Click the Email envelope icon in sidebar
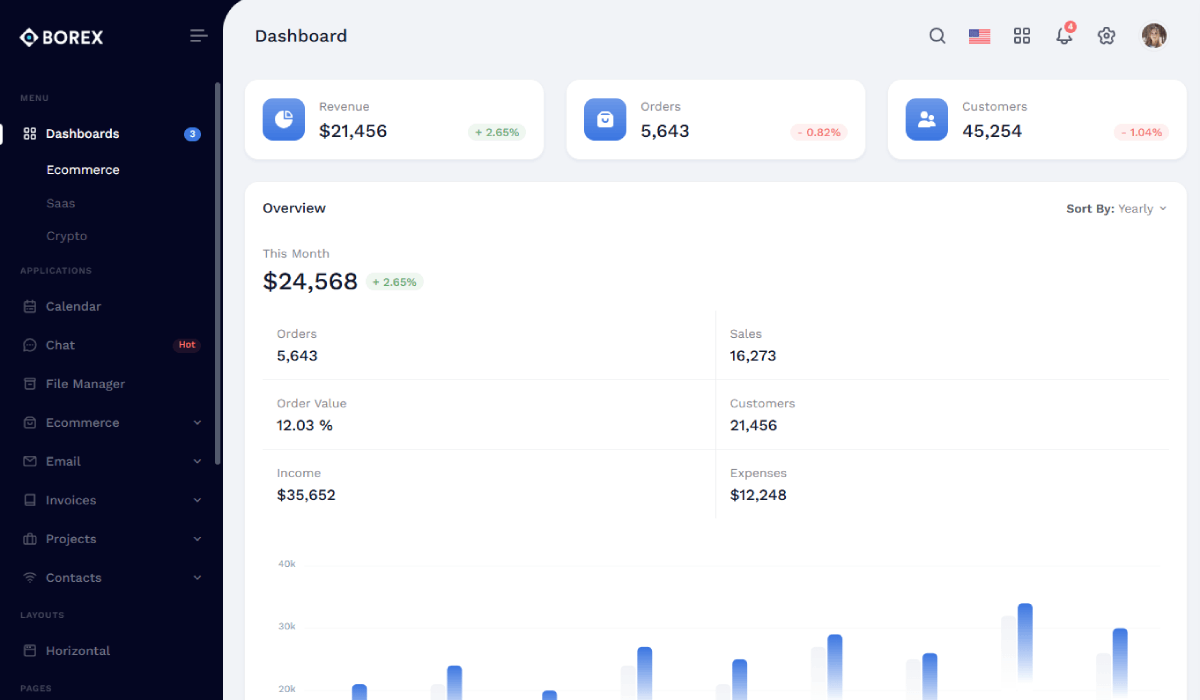This screenshot has height=700, width=1200. coord(30,462)
